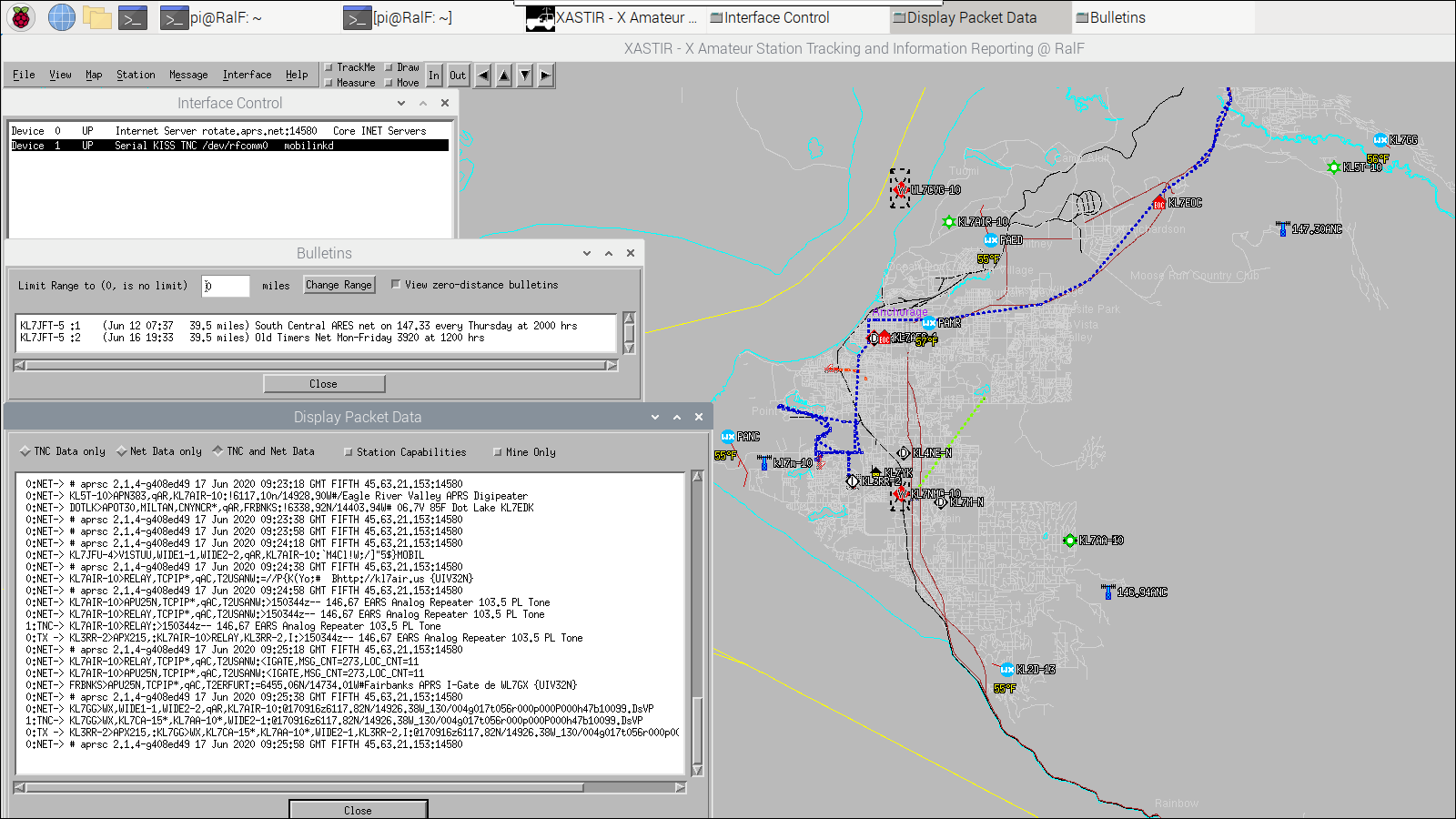This screenshot has width=1456, height=819.
Task: Open the View menu
Action: [60, 75]
